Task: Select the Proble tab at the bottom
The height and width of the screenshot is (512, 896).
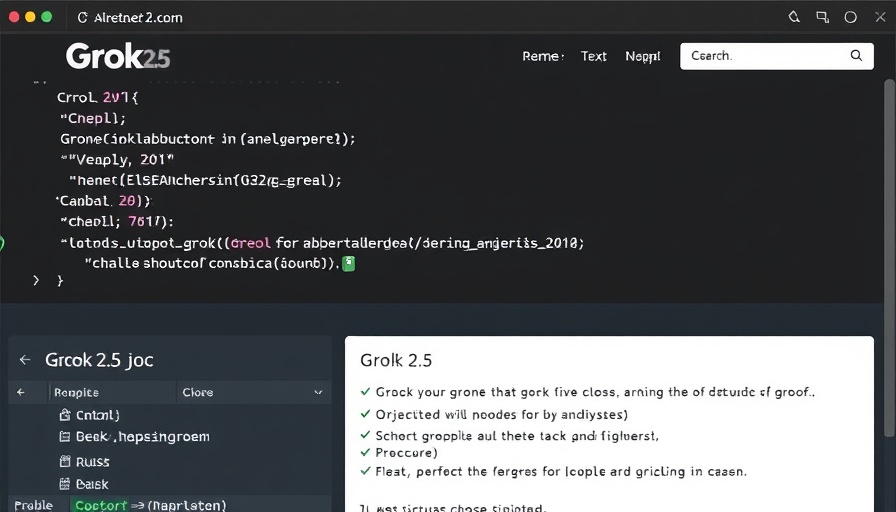Action: tap(34, 505)
